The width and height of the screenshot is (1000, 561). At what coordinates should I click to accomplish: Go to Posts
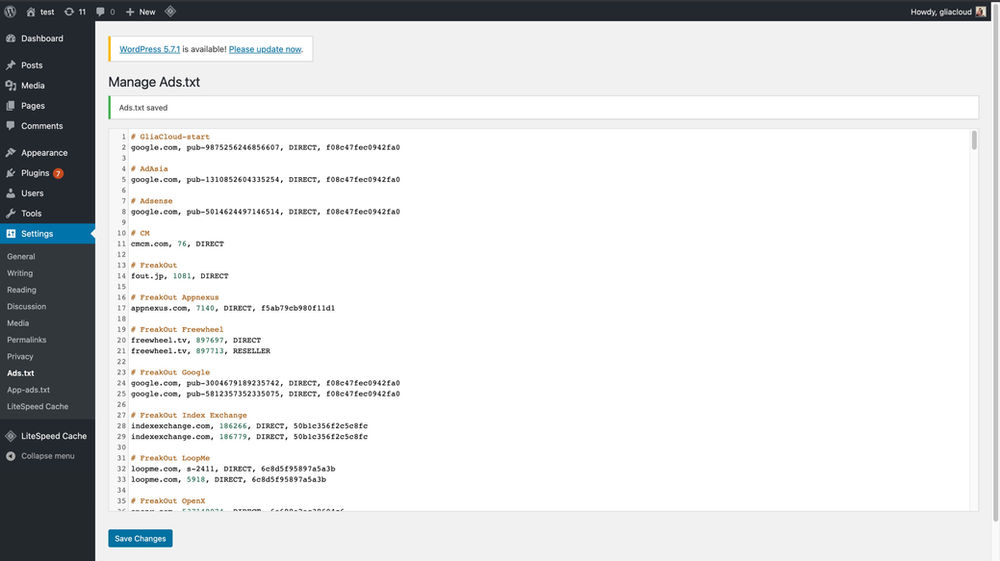pyautogui.click(x=32, y=65)
